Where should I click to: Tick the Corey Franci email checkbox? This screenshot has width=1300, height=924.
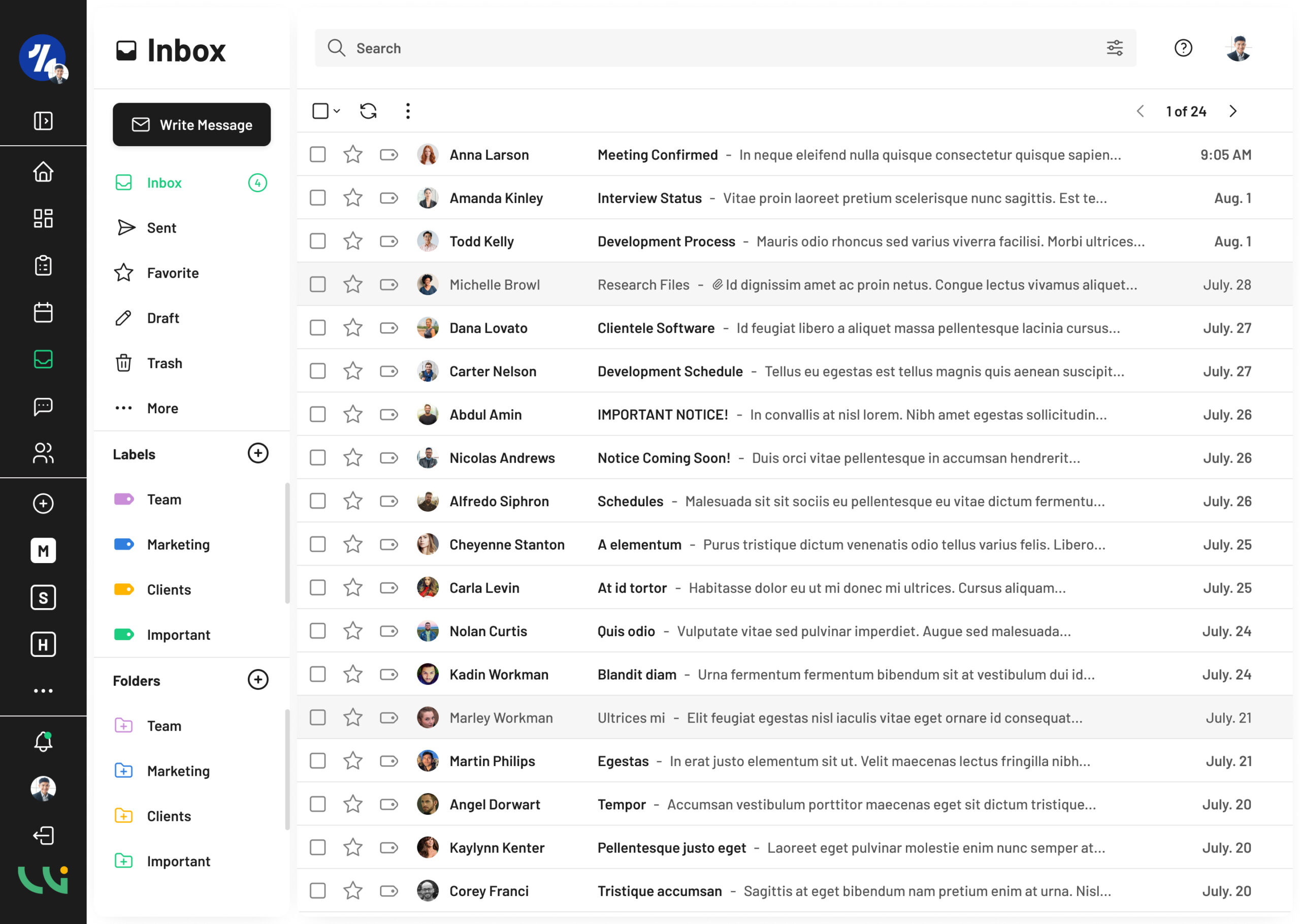tap(317, 890)
